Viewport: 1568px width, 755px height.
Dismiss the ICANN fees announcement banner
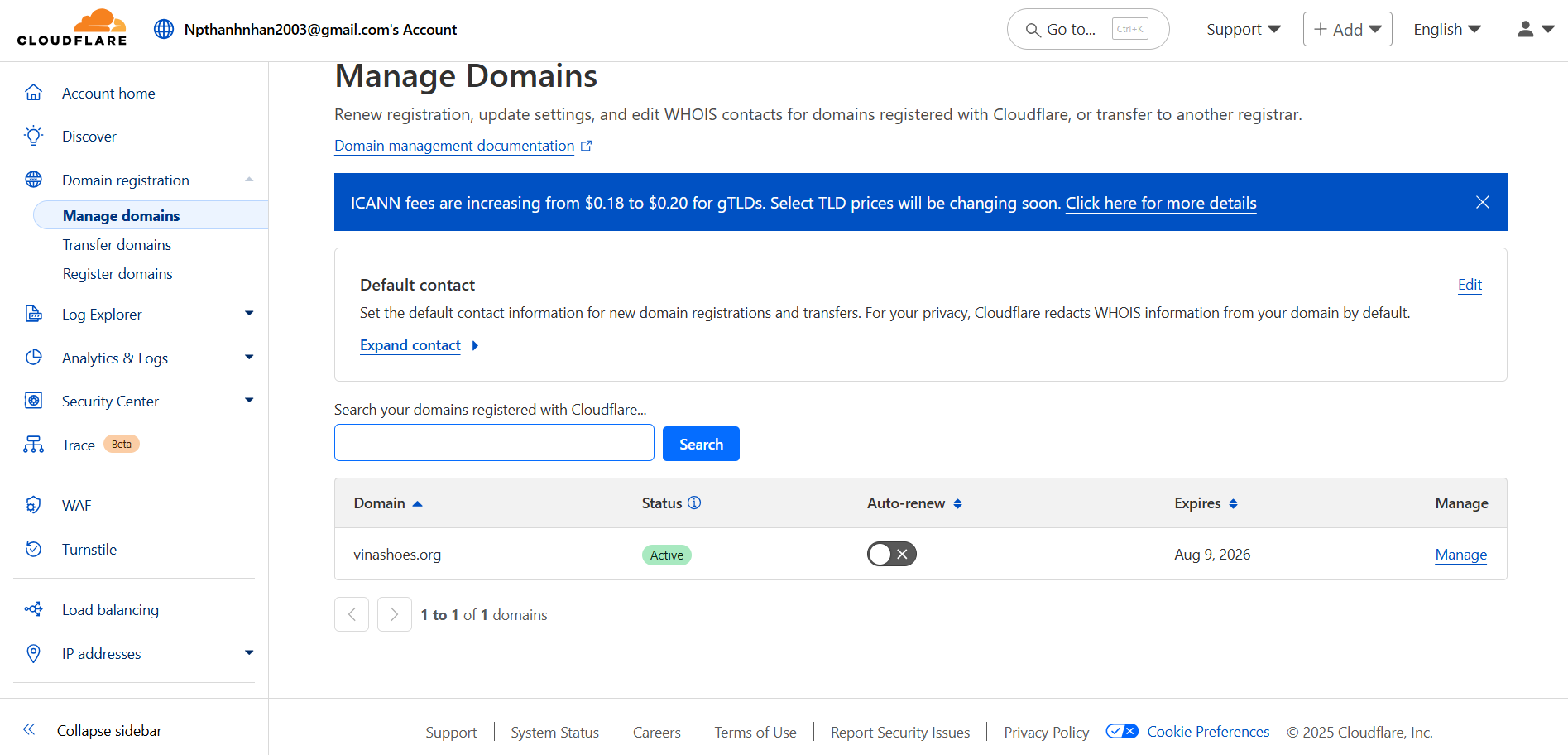coord(1482,202)
